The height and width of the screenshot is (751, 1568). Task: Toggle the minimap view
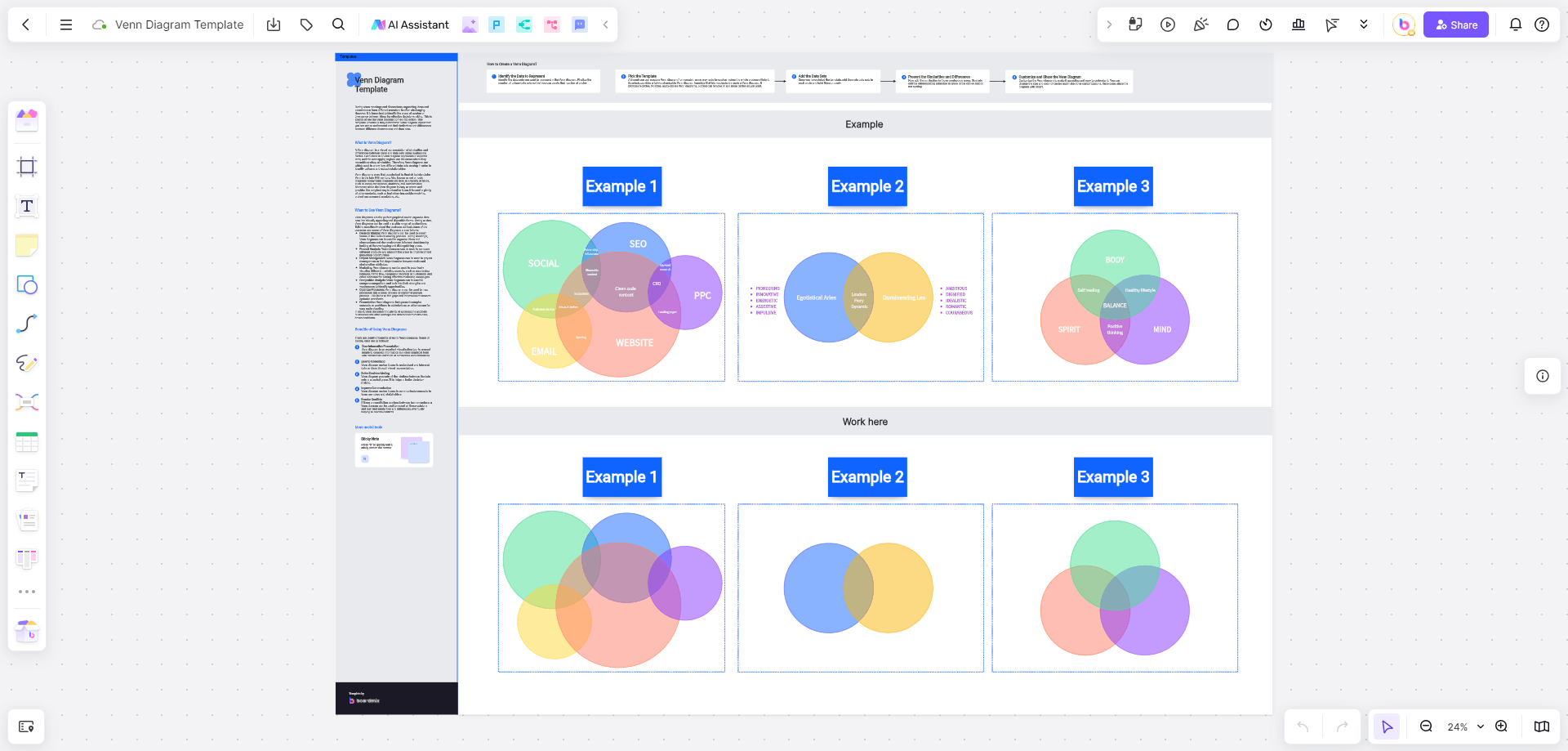[x=1542, y=726]
